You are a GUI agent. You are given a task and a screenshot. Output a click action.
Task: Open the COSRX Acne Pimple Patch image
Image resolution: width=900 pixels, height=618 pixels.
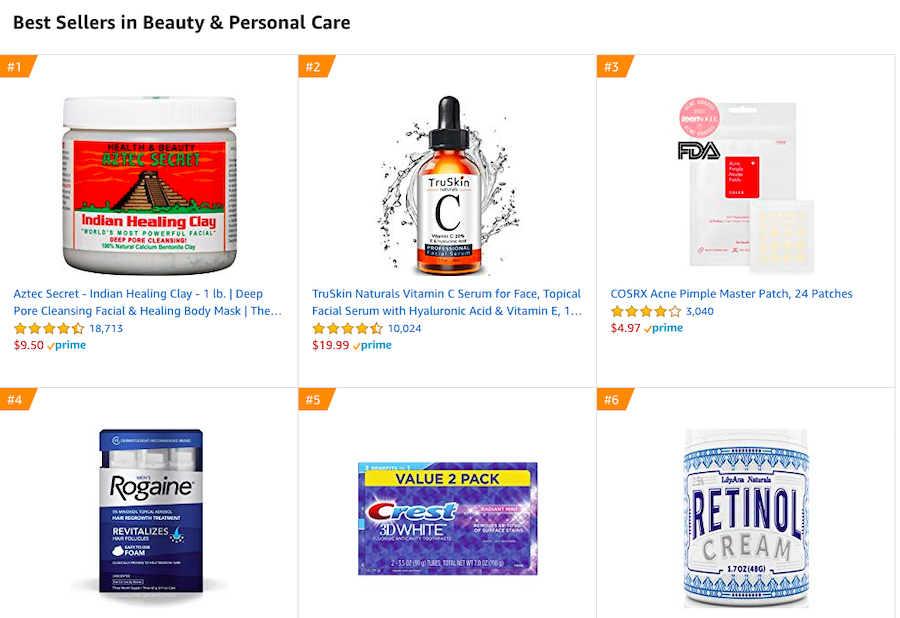pos(745,184)
